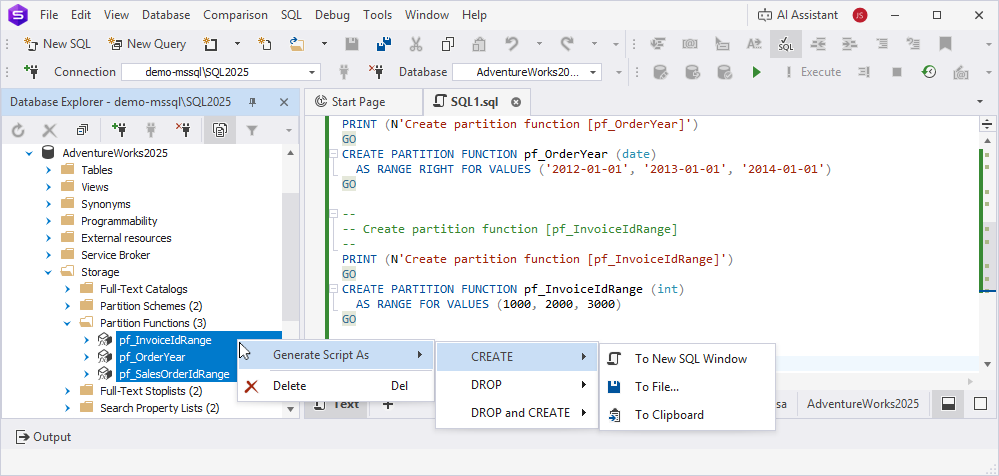Click the bookmark flag icon in toolbar

(945, 44)
